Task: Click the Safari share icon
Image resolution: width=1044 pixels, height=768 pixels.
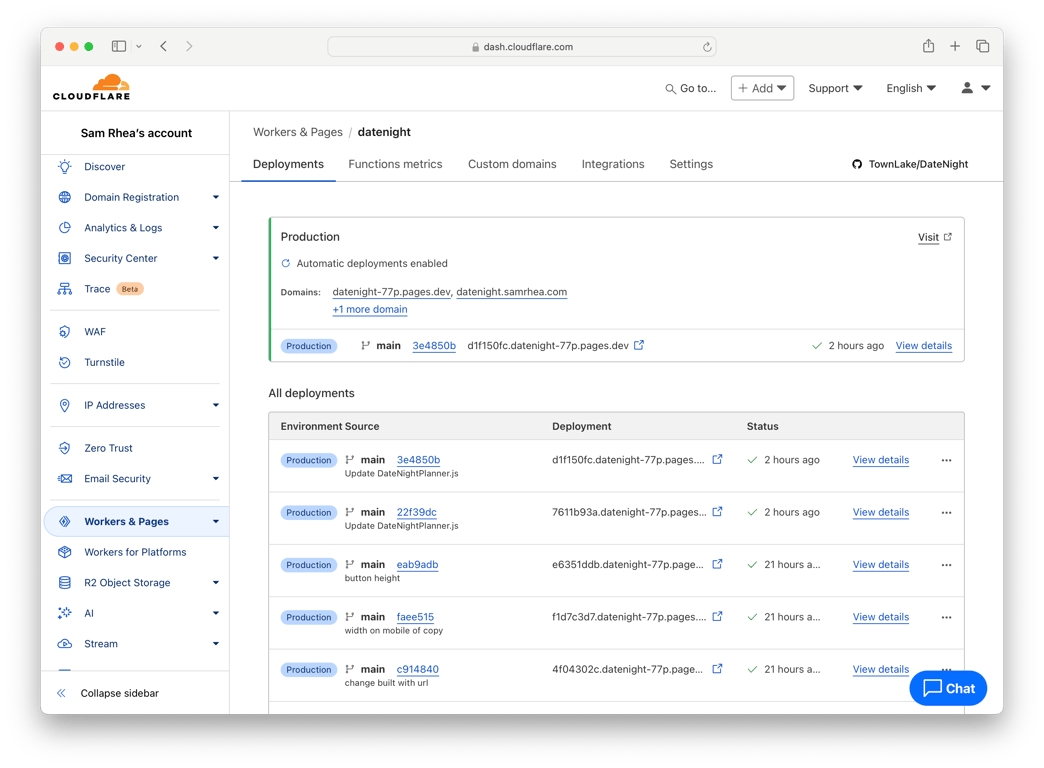Action: tap(928, 46)
